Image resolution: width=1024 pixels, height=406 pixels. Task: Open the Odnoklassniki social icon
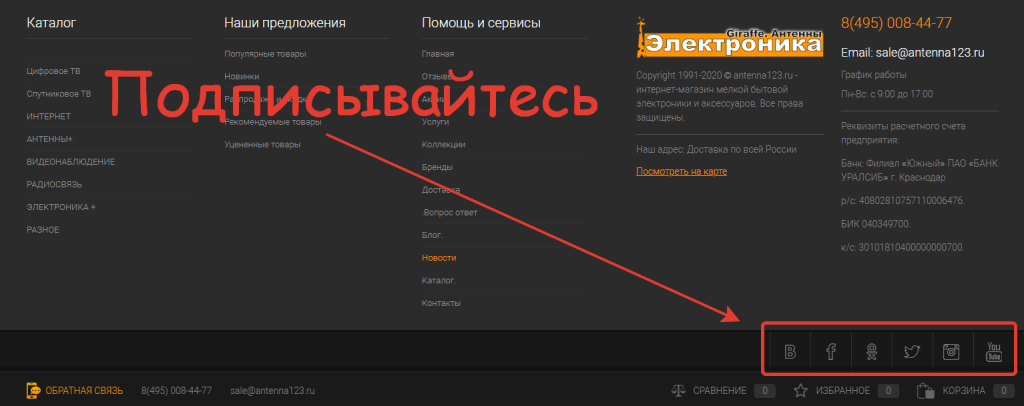pos(872,351)
